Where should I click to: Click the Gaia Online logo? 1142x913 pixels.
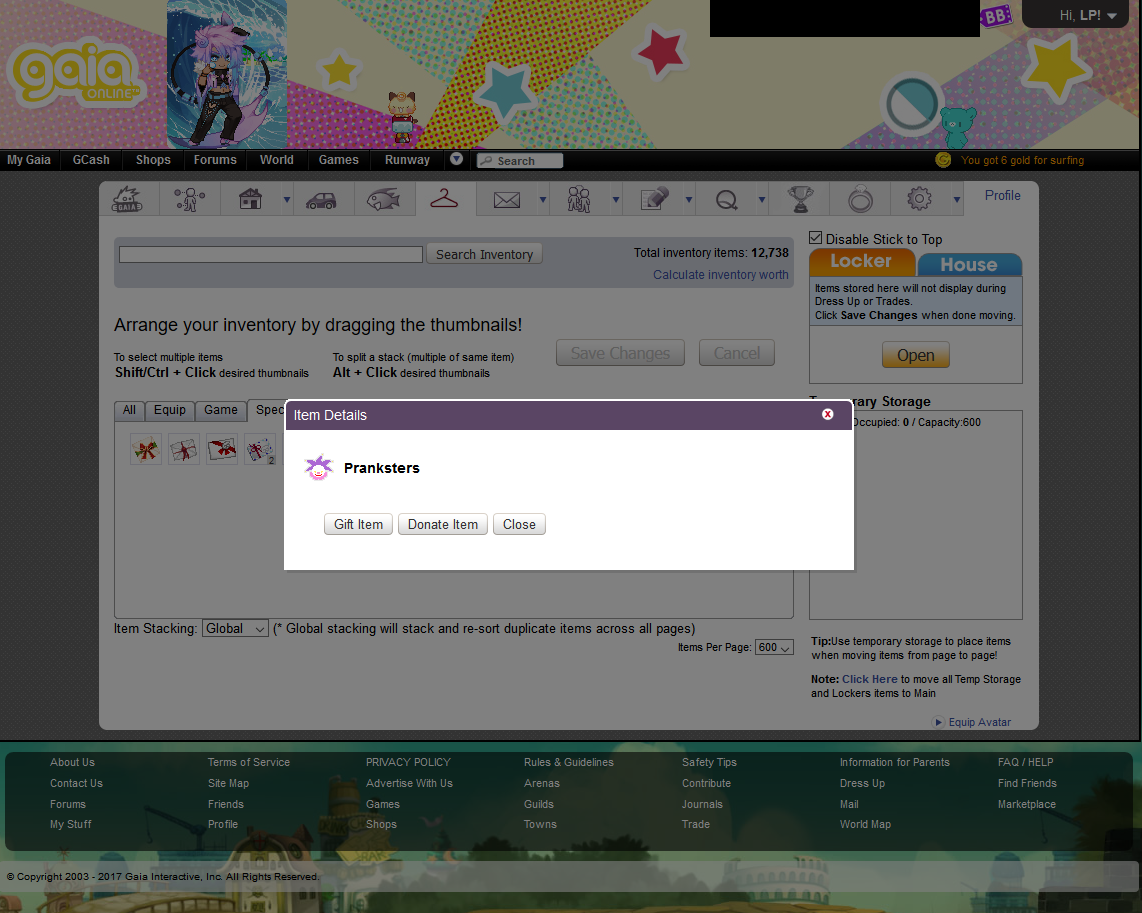pos(76,74)
